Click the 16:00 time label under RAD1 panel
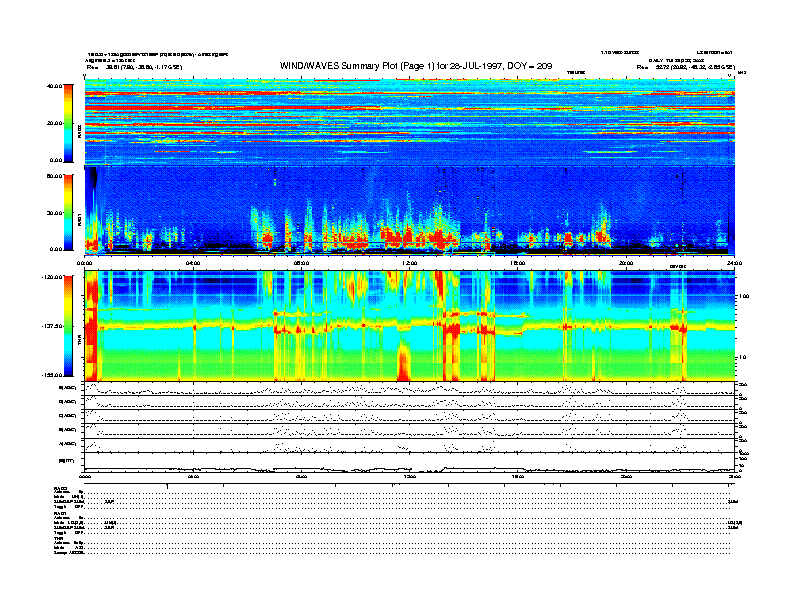The height and width of the screenshot is (612, 792). click(518, 263)
